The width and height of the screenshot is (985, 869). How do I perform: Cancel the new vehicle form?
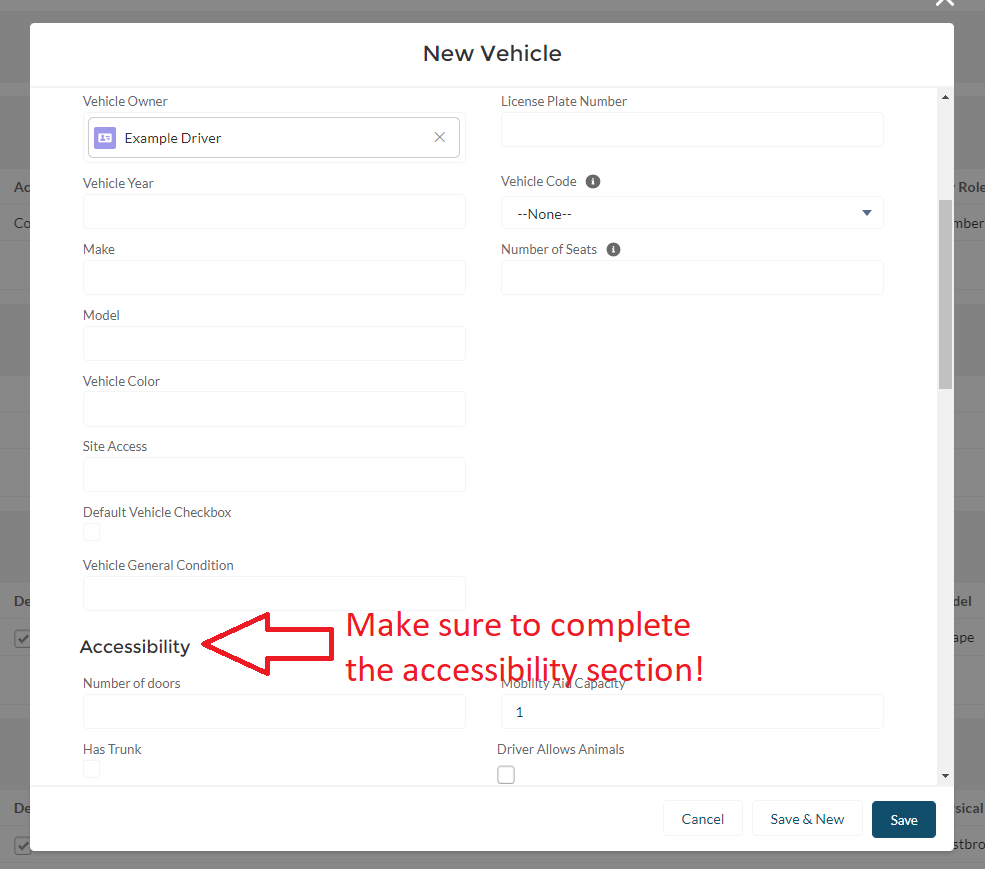coord(702,819)
